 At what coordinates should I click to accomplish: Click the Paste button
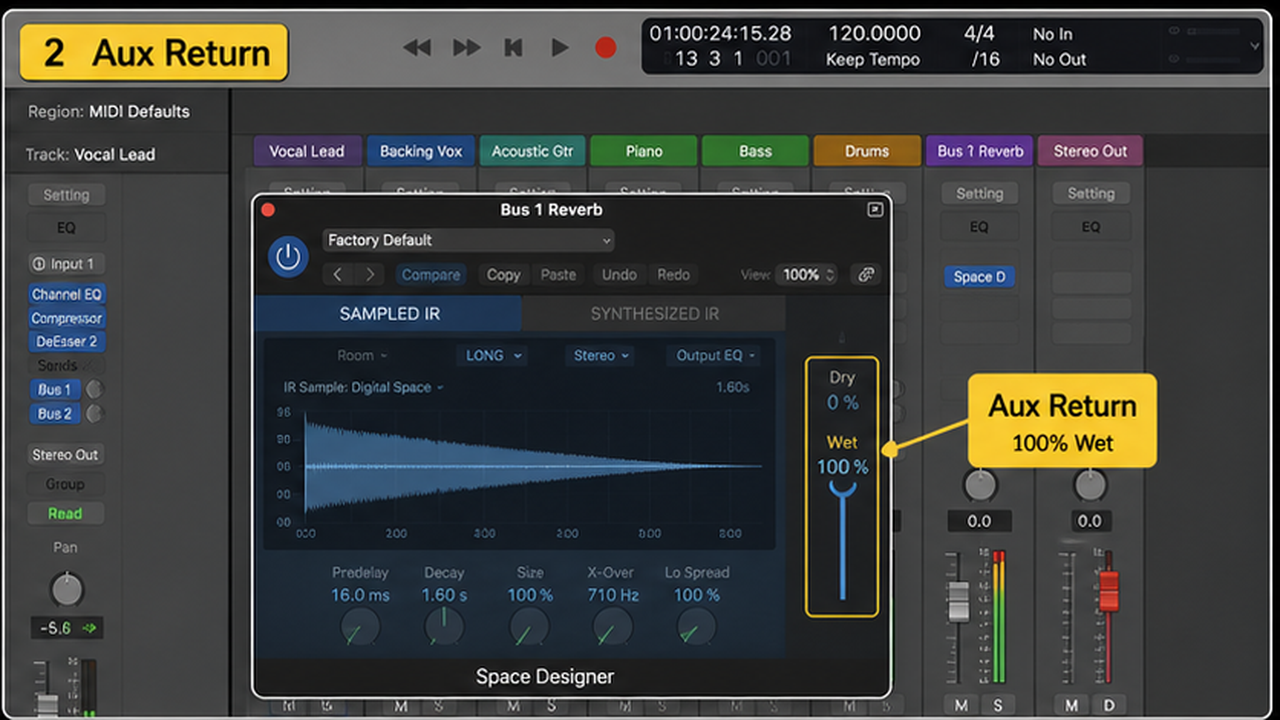pos(558,274)
